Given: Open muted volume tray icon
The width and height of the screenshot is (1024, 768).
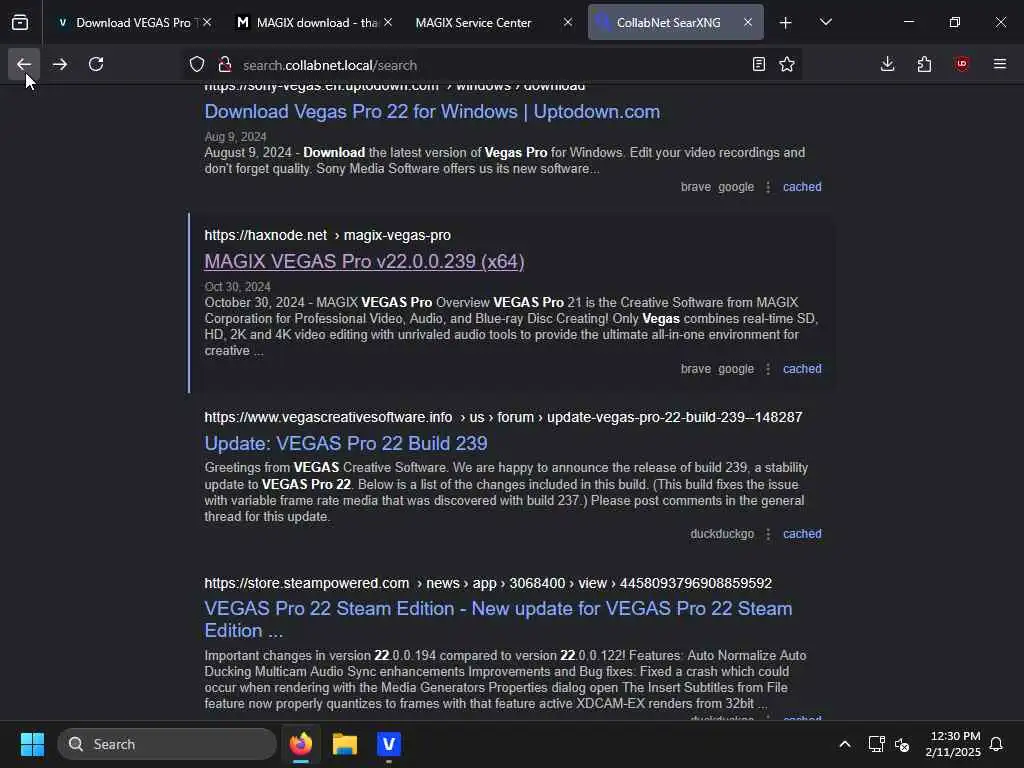Looking at the screenshot, I should (x=902, y=744).
